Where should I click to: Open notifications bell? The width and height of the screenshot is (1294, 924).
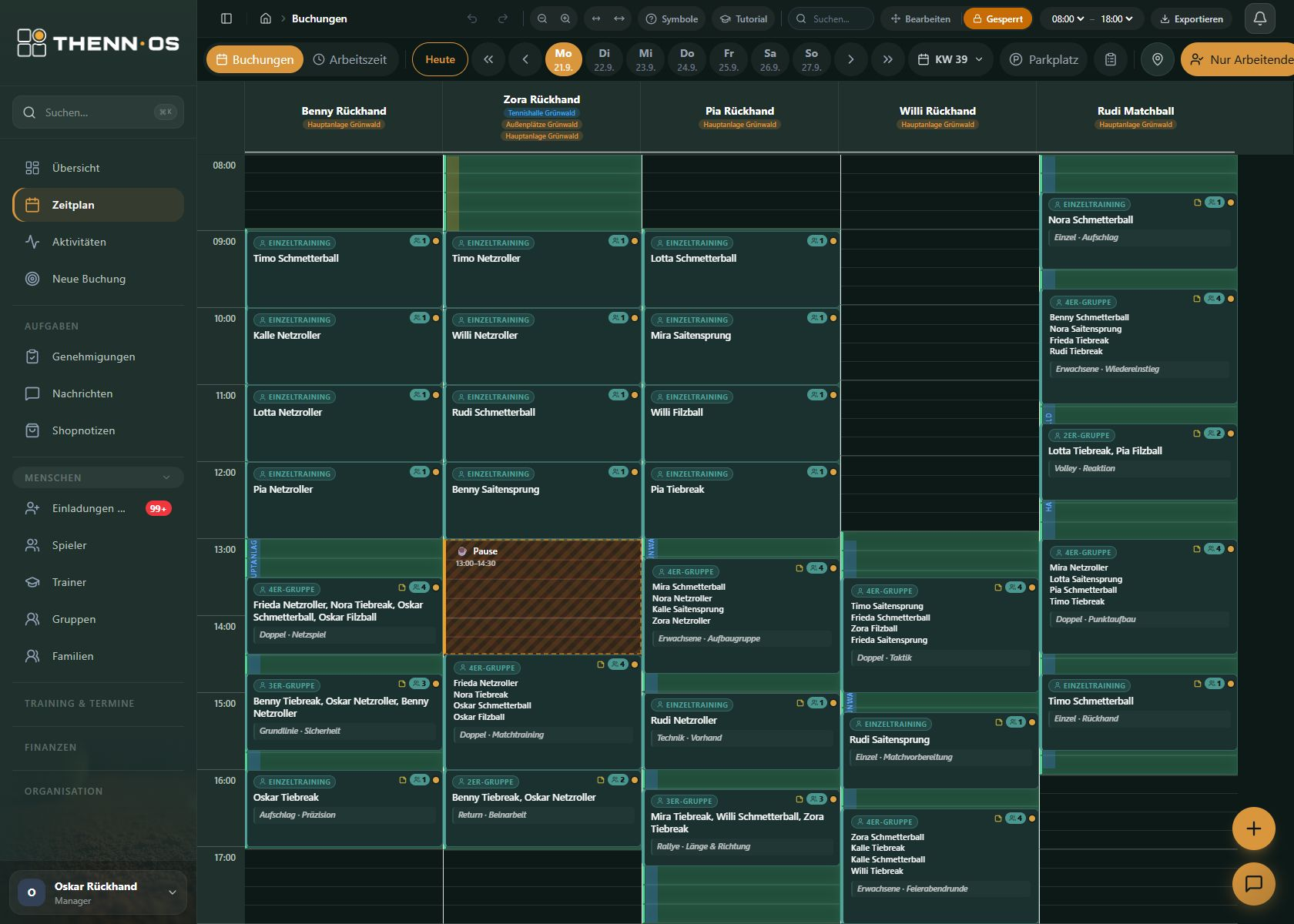(1260, 18)
